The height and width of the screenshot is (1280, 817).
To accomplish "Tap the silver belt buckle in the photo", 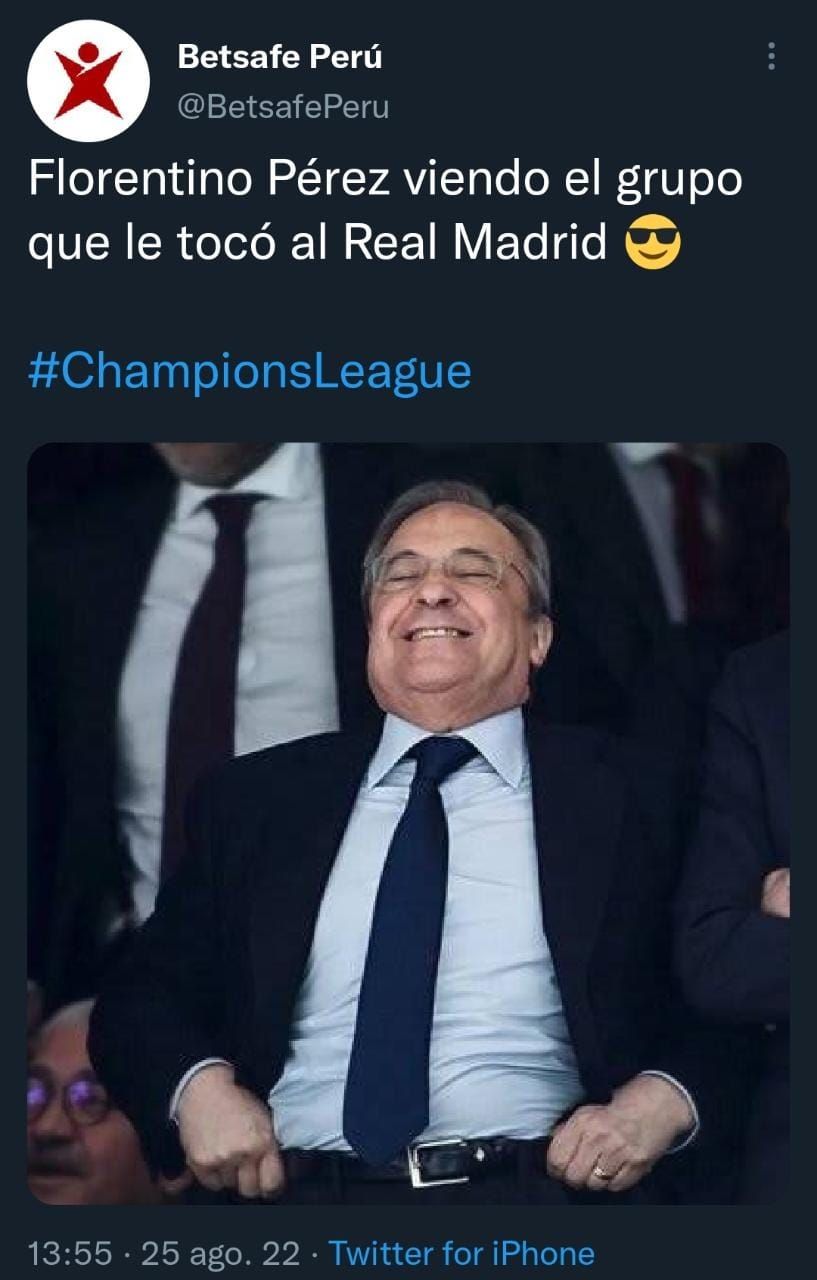I will [x=439, y=1162].
